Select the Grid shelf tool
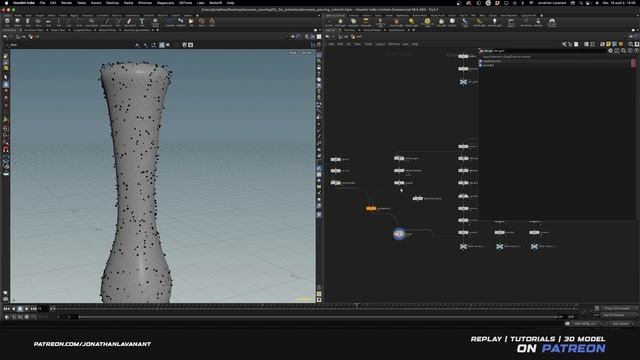 [48, 22]
